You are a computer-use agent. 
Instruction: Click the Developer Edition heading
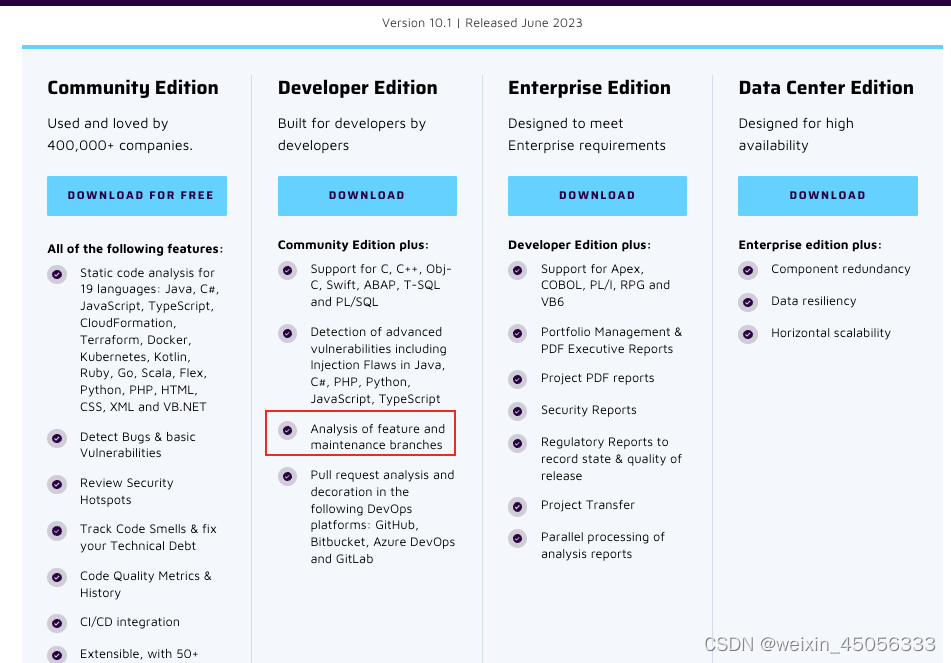[358, 88]
